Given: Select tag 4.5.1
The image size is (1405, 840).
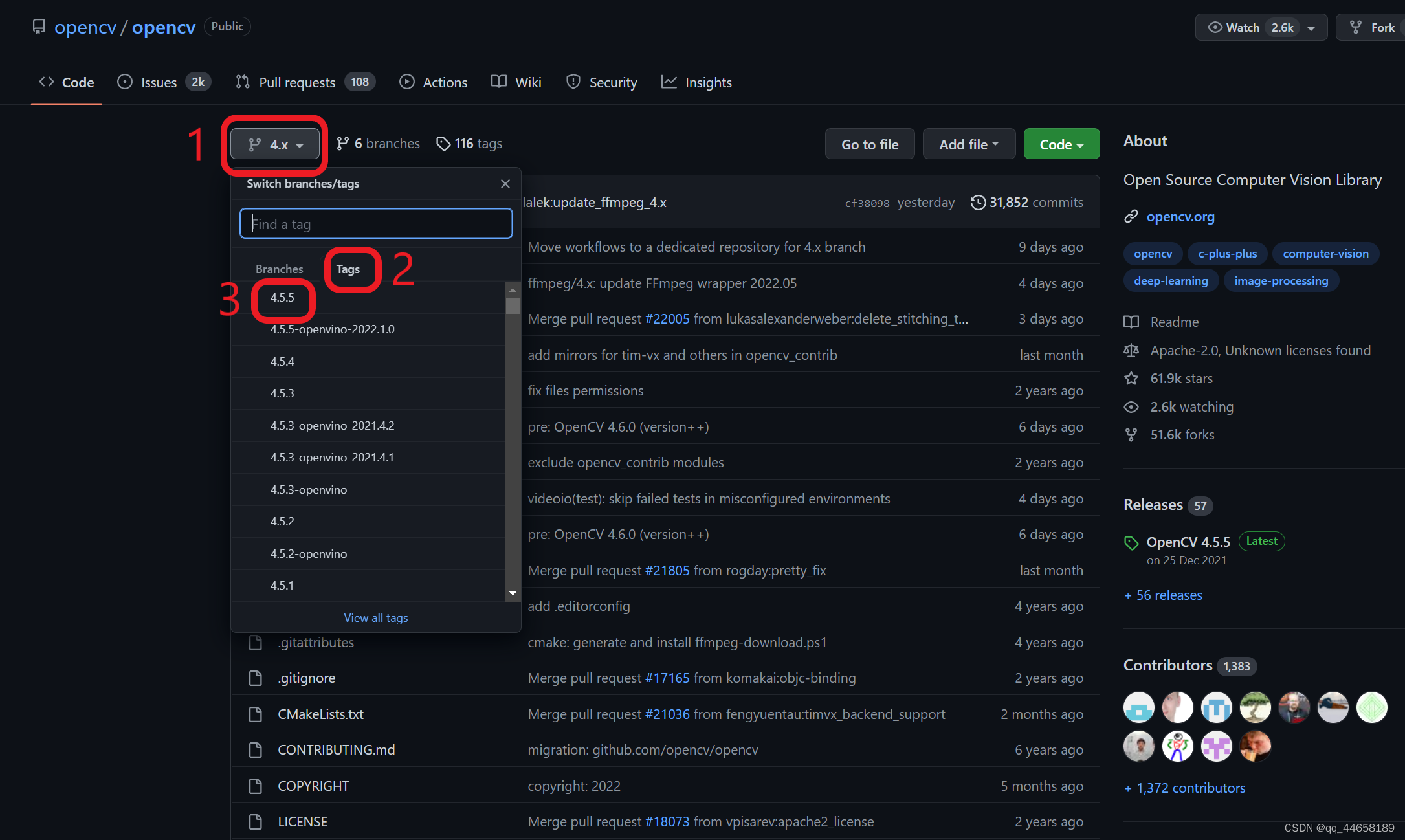Looking at the screenshot, I should [x=368, y=585].
